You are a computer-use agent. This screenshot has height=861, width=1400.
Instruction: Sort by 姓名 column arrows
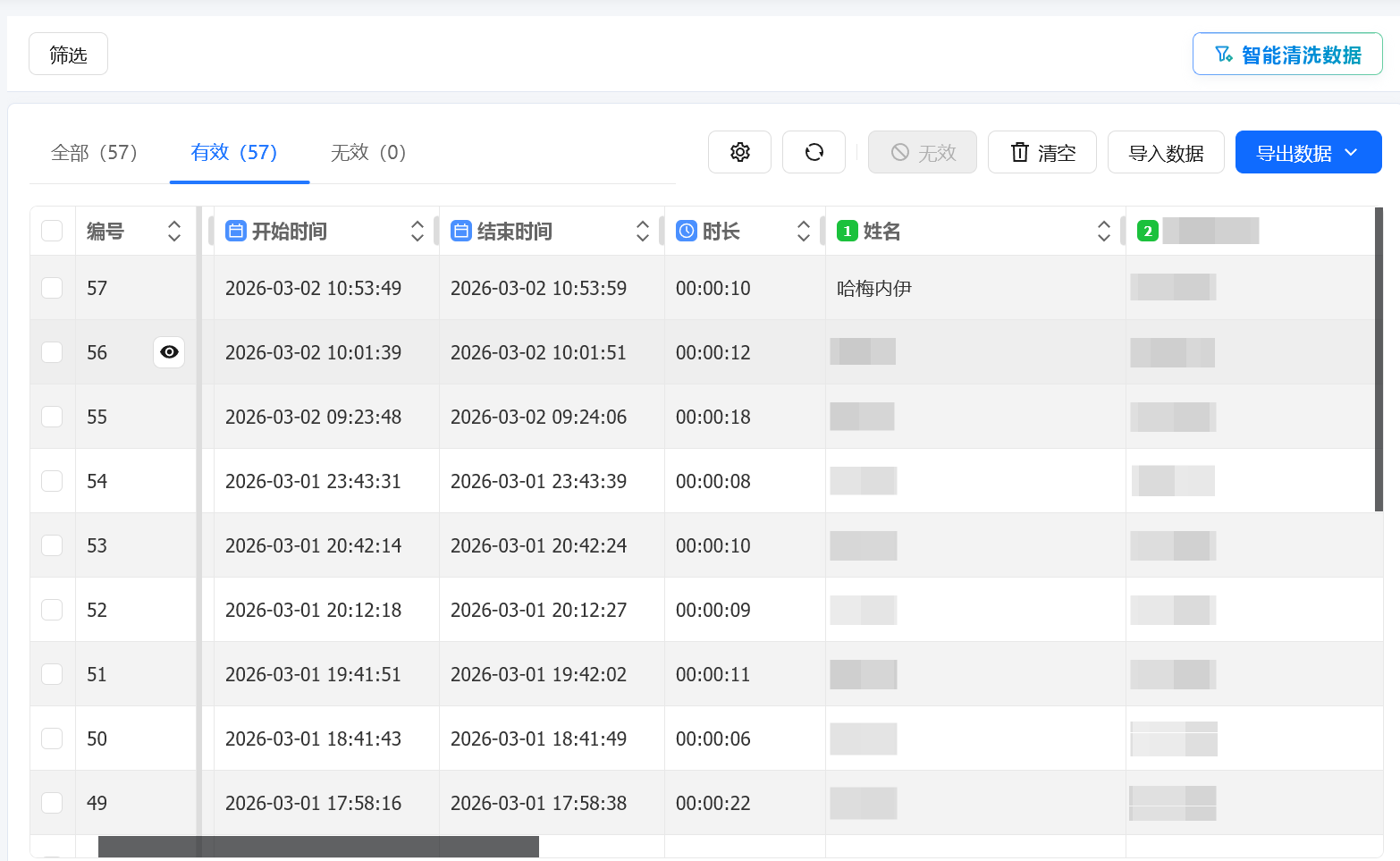[1104, 232]
